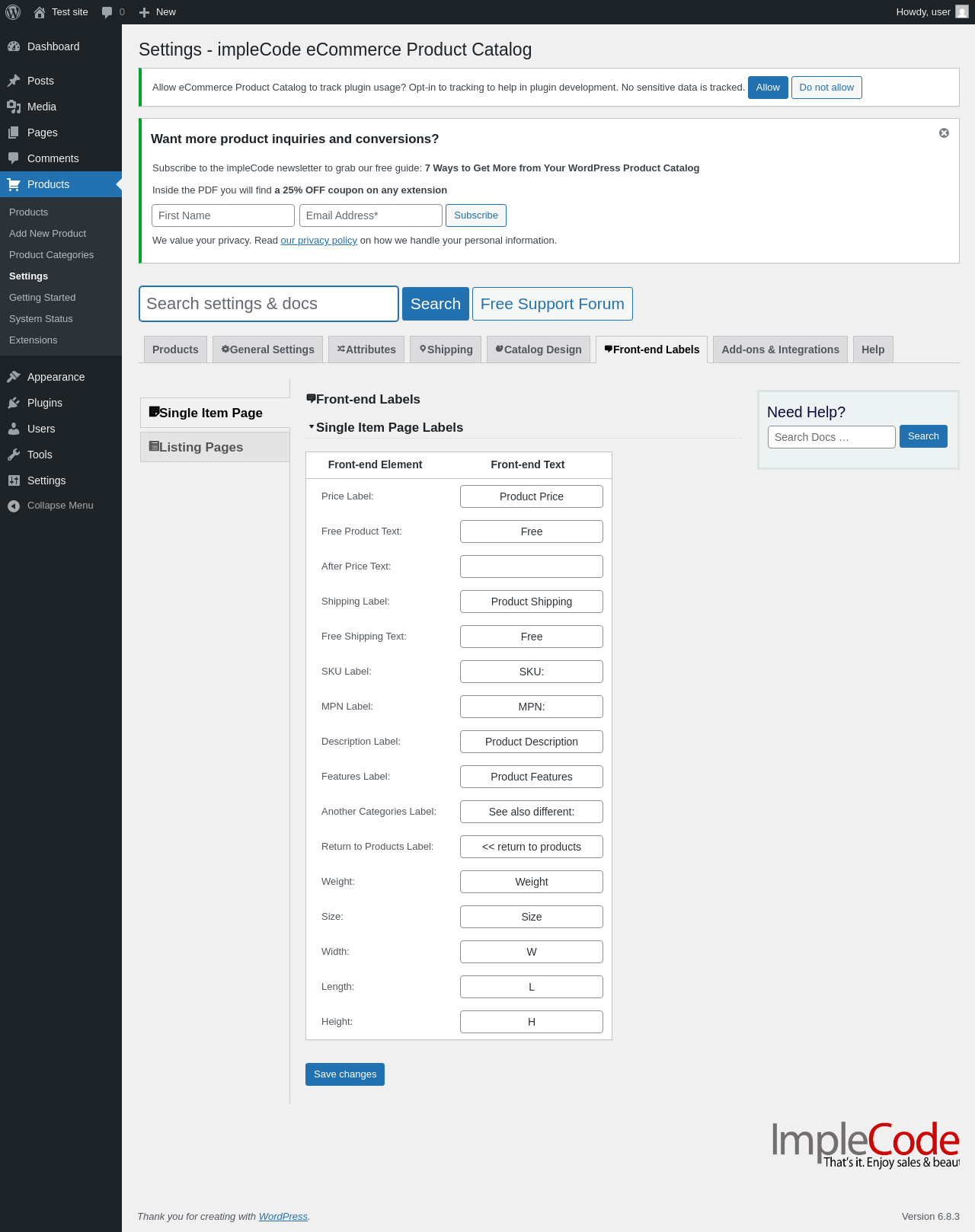
Task: Switch to Attributes tab
Action: [x=366, y=349]
